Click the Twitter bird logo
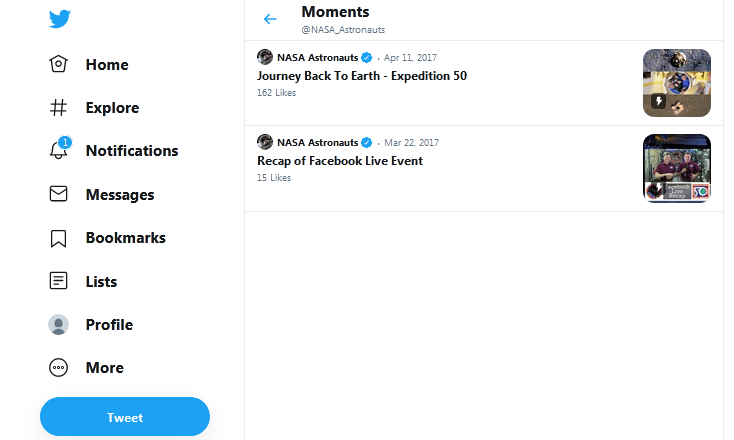The width and height of the screenshot is (734, 440). coord(59,20)
